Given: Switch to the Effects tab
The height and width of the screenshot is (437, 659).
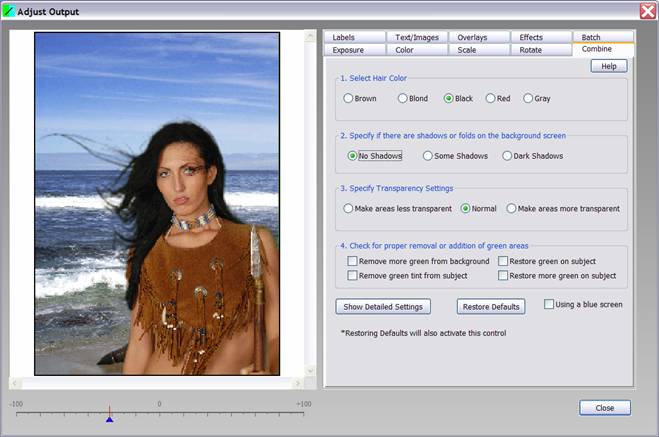Looking at the screenshot, I should click(541, 37).
